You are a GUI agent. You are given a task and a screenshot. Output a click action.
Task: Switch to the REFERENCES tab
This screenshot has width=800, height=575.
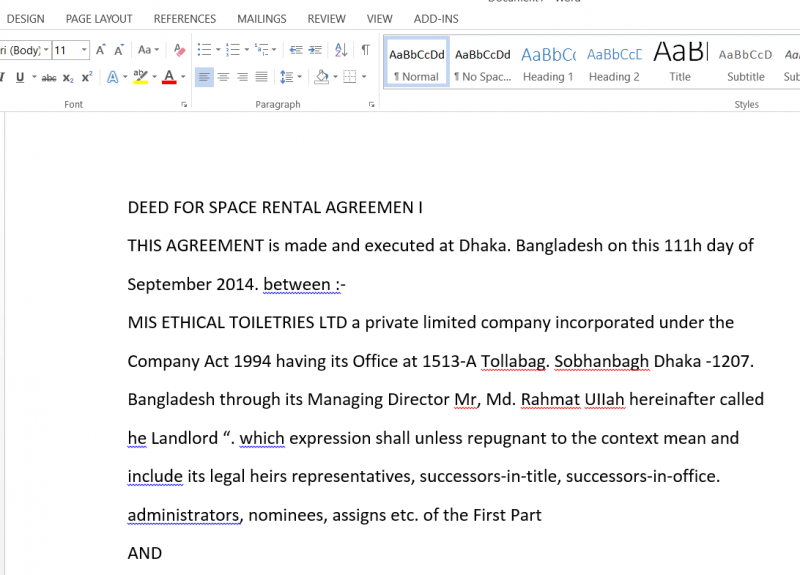[x=185, y=19]
